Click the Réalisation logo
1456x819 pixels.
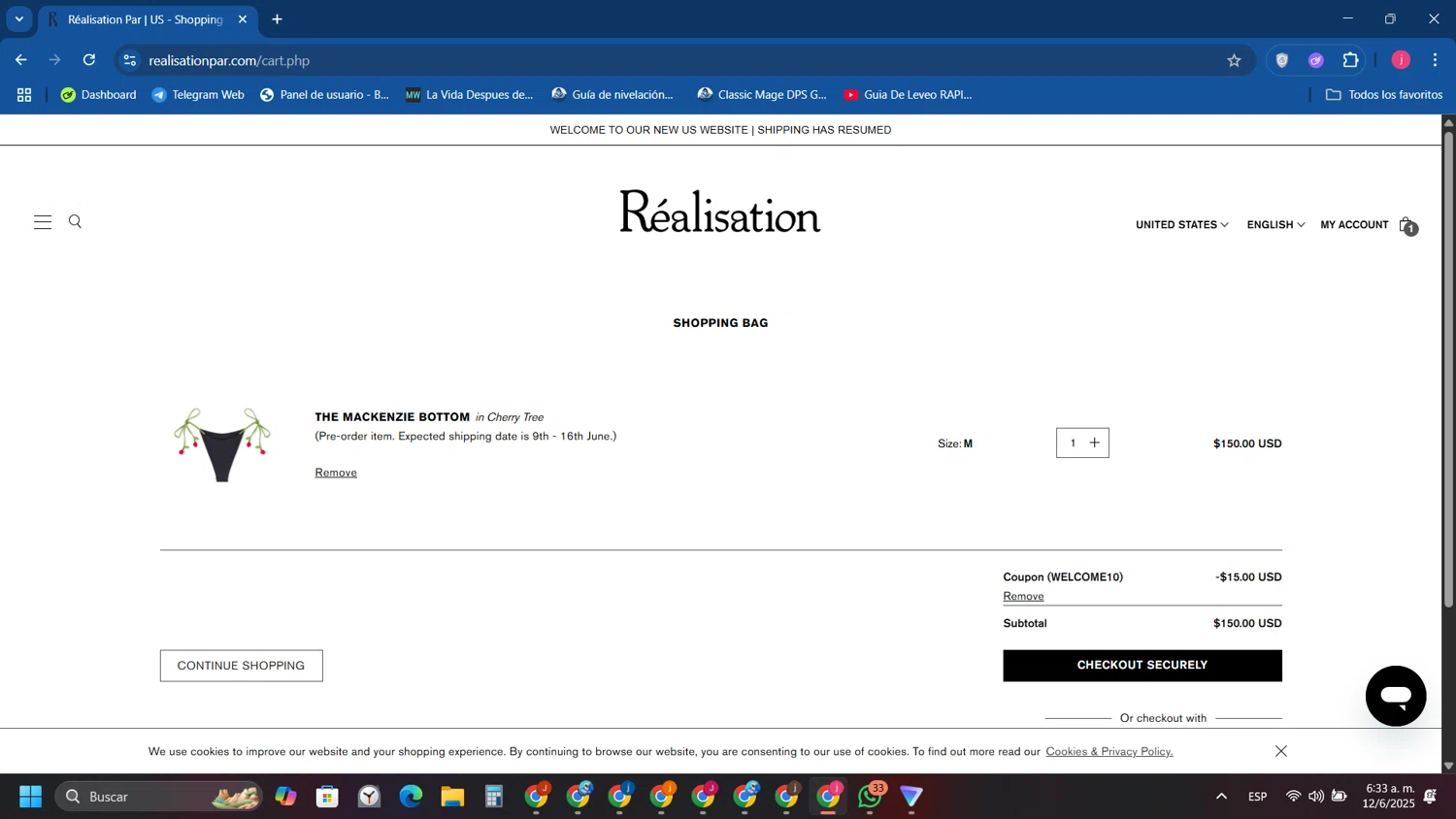point(720,212)
